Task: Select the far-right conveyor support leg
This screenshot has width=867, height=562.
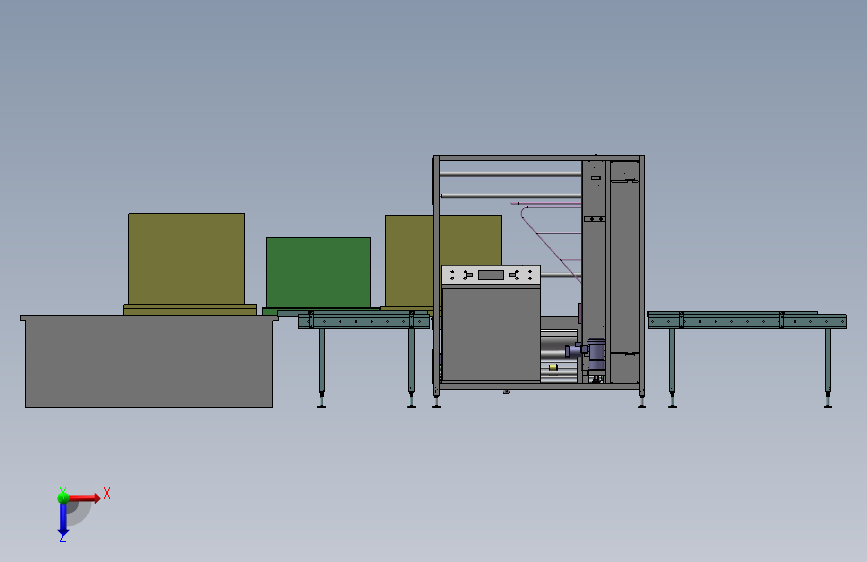Action: (x=828, y=368)
